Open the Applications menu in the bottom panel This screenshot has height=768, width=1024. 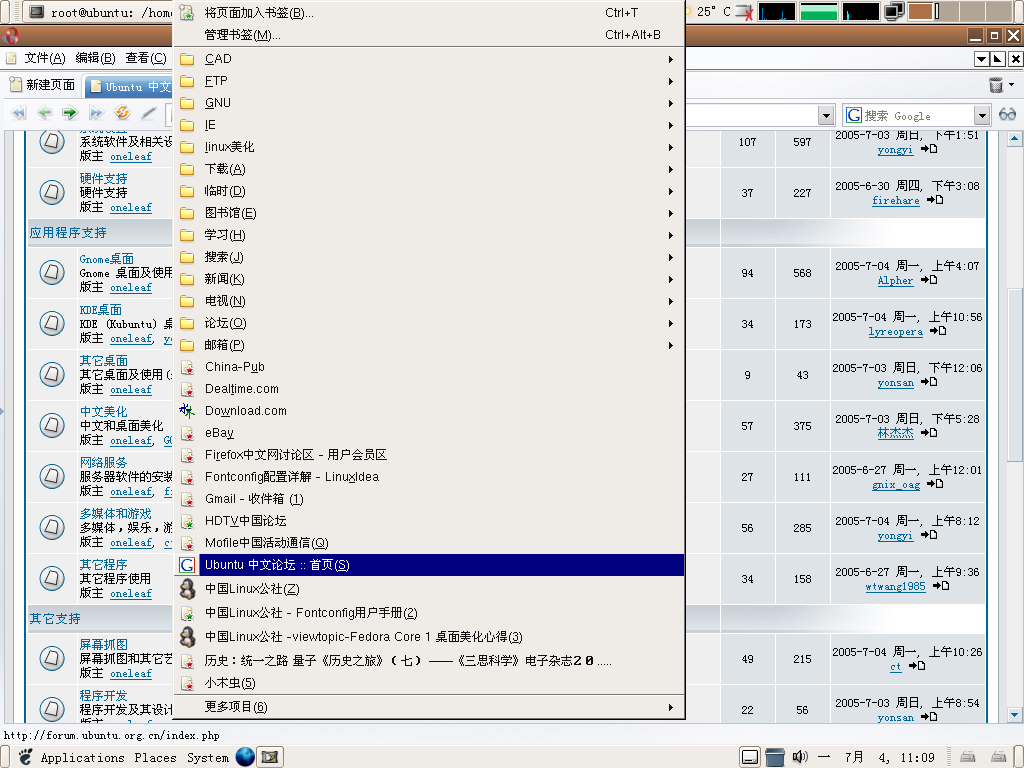82,758
